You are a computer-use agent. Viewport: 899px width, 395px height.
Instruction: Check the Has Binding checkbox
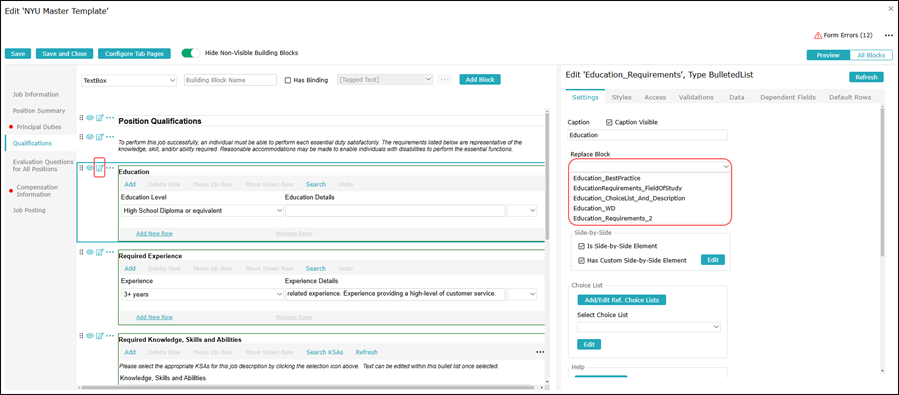(288, 80)
